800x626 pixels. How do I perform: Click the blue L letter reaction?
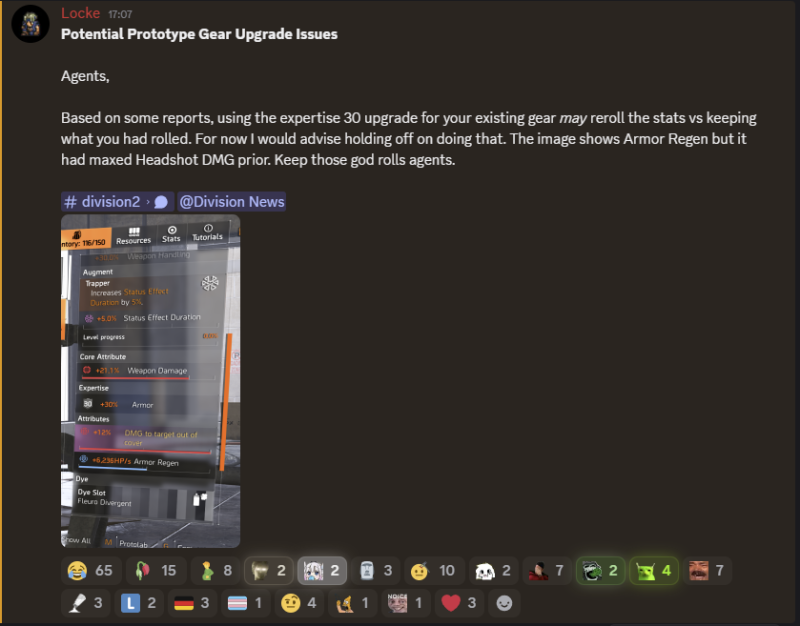[139, 603]
